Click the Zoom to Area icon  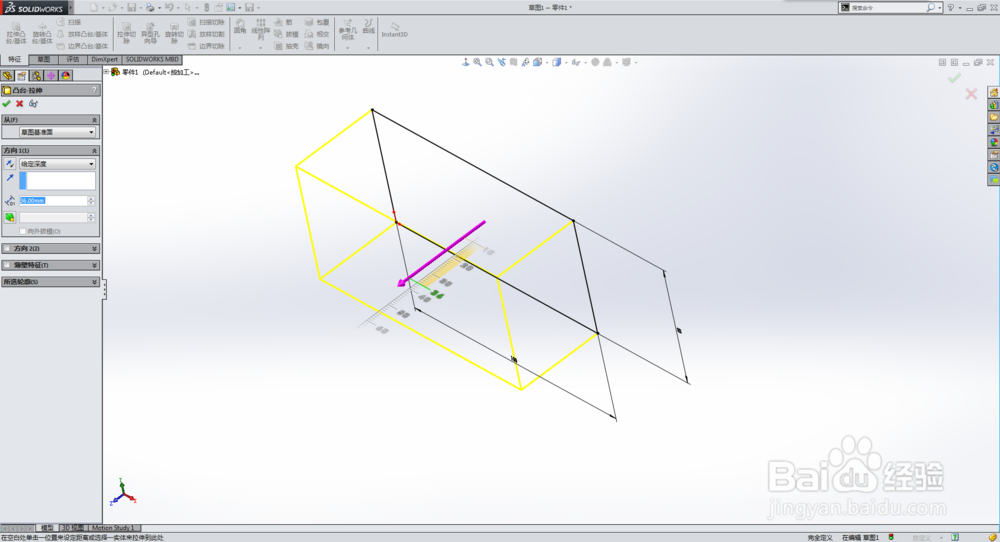point(489,62)
